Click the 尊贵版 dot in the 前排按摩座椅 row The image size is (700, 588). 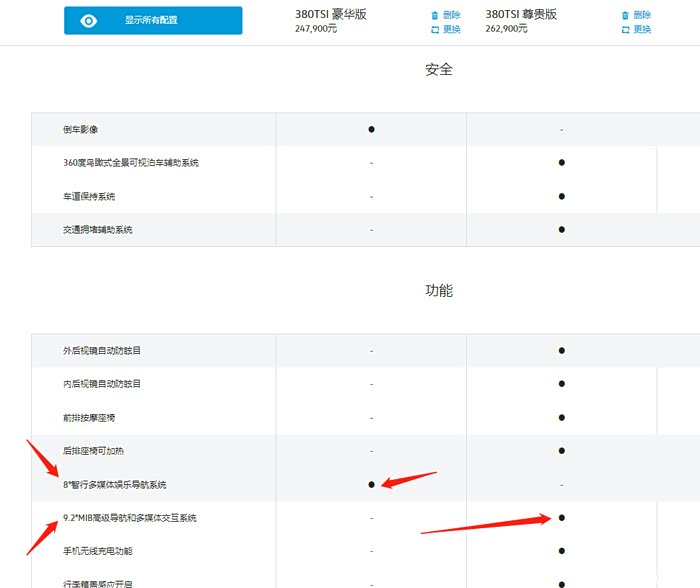pos(562,417)
